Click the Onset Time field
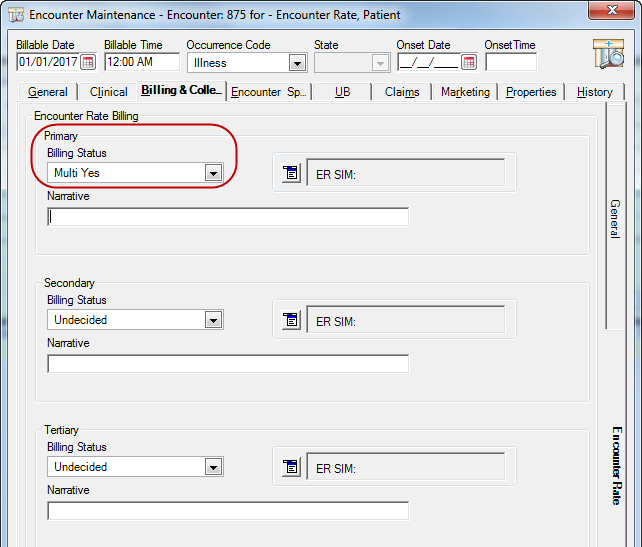The height and width of the screenshot is (547, 642). [511, 62]
